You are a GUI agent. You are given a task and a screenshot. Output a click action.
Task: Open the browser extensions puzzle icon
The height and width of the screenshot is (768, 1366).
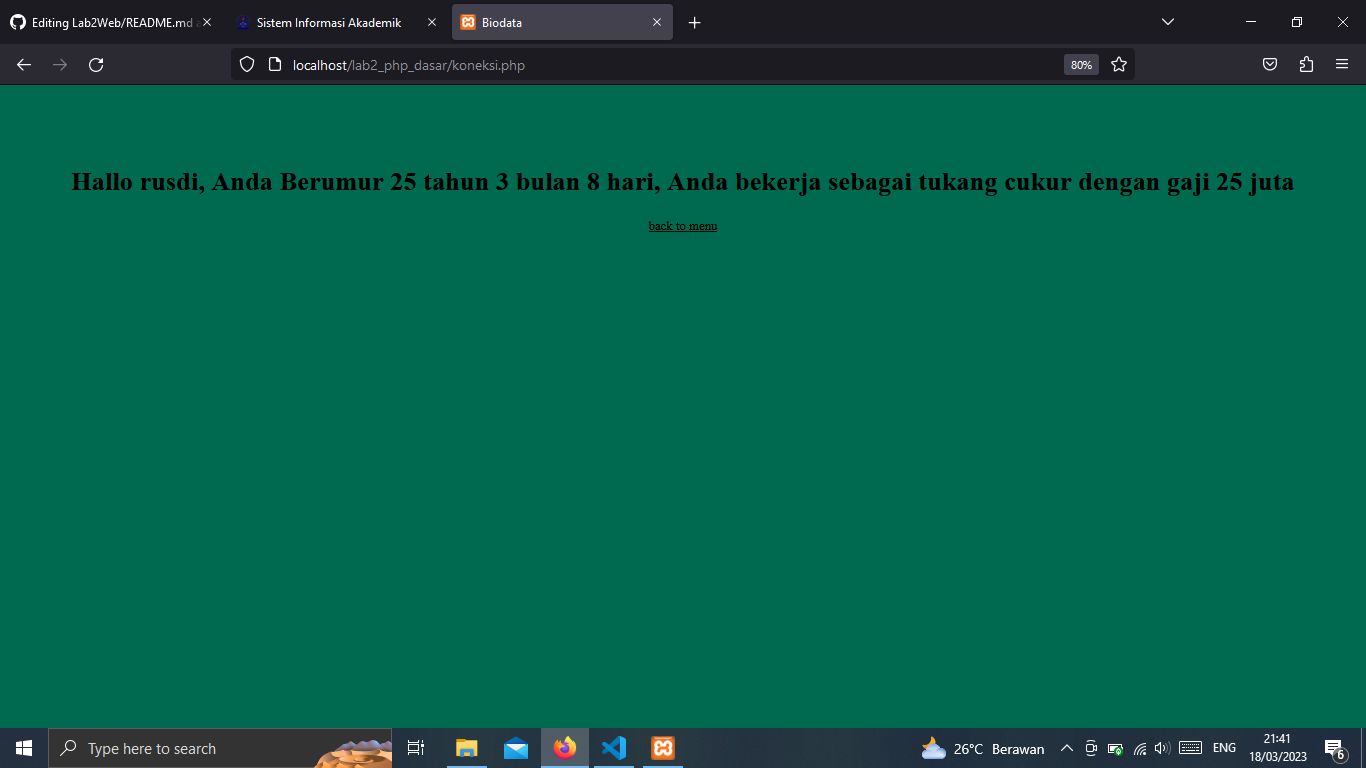[x=1305, y=64]
